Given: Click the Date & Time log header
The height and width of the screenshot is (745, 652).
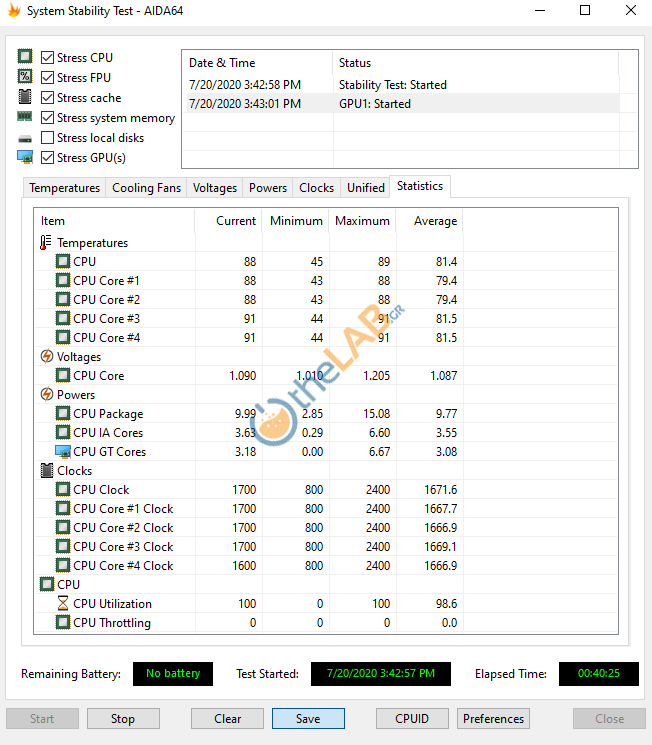Looking at the screenshot, I should tap(257, 63).
